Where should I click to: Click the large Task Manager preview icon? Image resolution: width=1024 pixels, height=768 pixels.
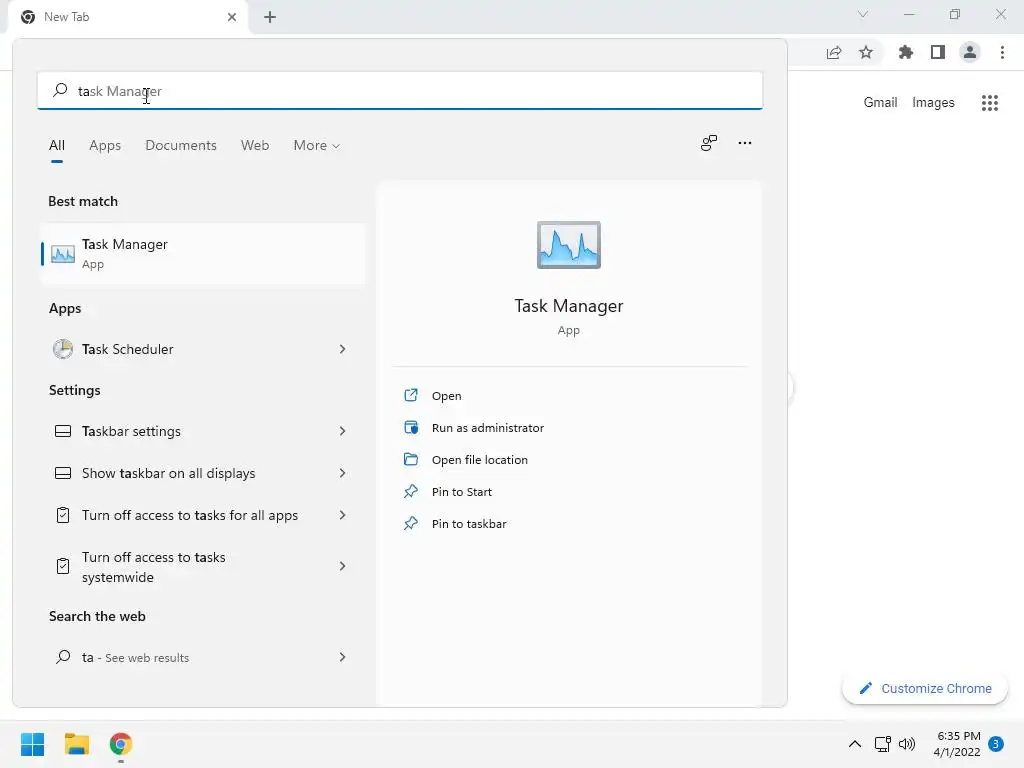coord(568,245)
